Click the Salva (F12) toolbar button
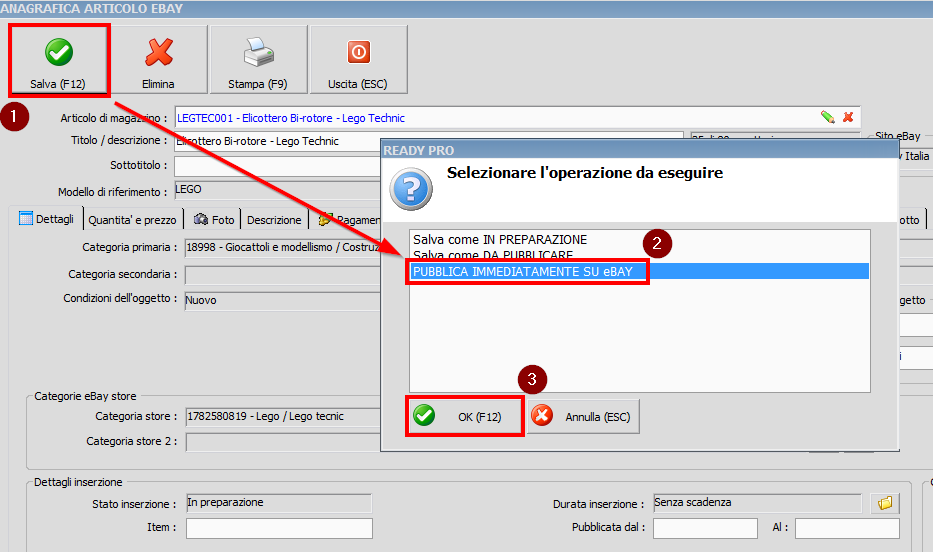 tap(59, 59)
